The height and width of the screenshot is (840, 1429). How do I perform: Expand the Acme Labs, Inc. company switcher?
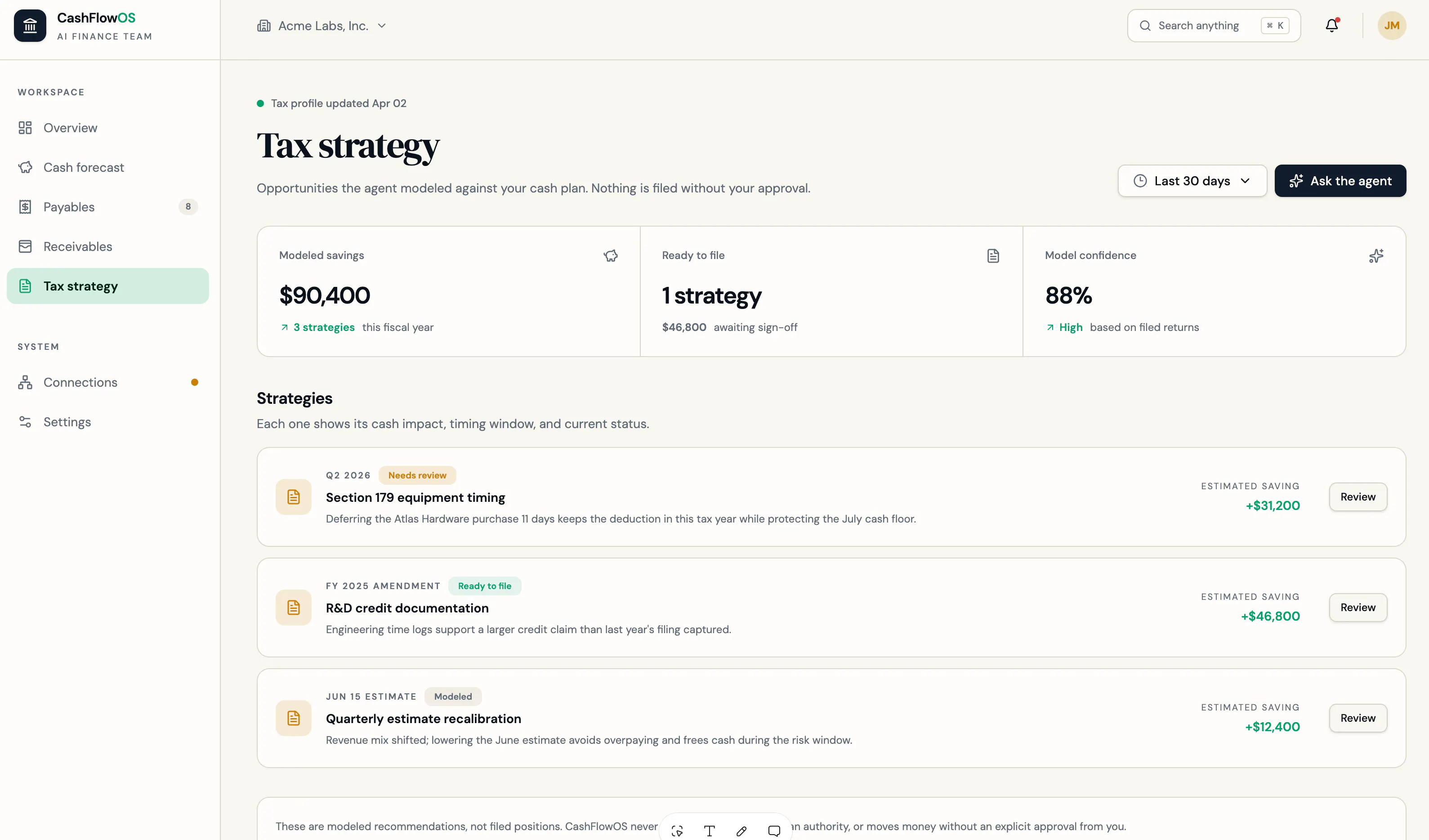coord(322,26)
